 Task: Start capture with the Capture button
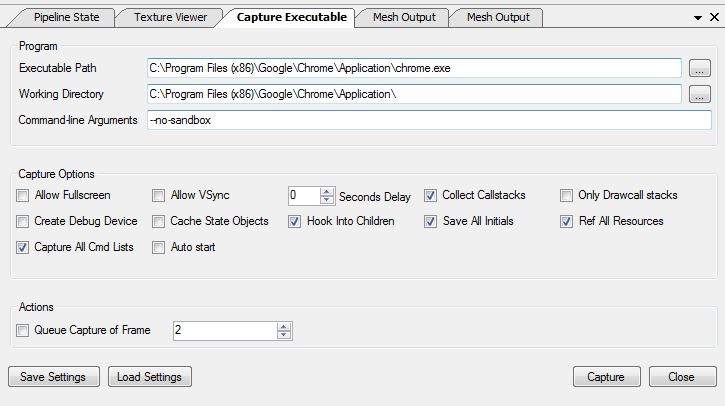tap(606, 377)
